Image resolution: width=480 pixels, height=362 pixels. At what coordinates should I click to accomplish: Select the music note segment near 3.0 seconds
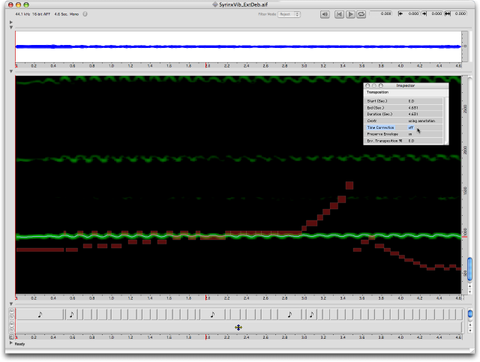pyautogui.click(x=311, y=314)
